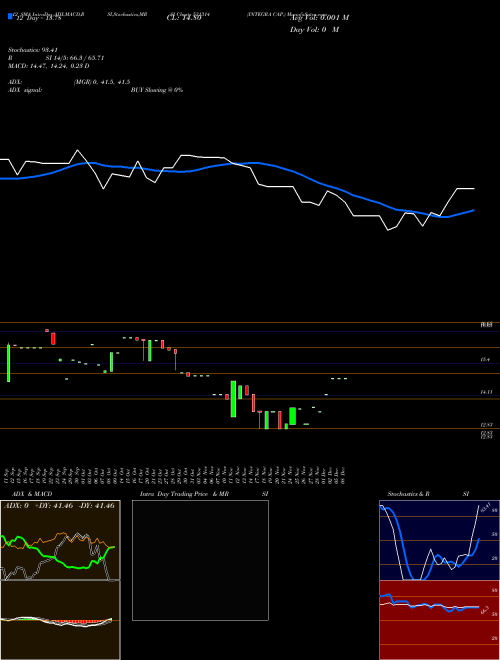Click the red-background RSI chart
Image resolution: width=500 pixels, height=660 pixels.
(x=439, y=620)
